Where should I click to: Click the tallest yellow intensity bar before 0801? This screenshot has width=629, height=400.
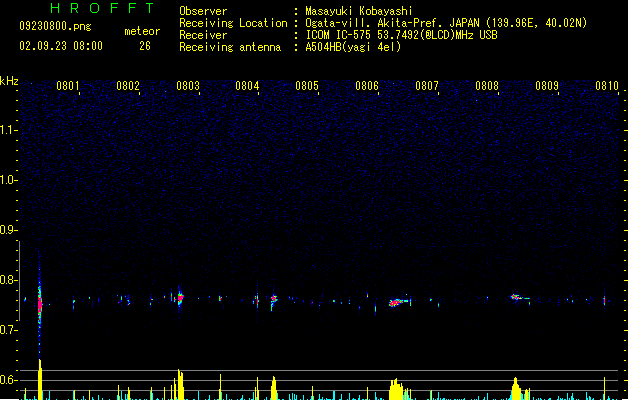(40, 379)
